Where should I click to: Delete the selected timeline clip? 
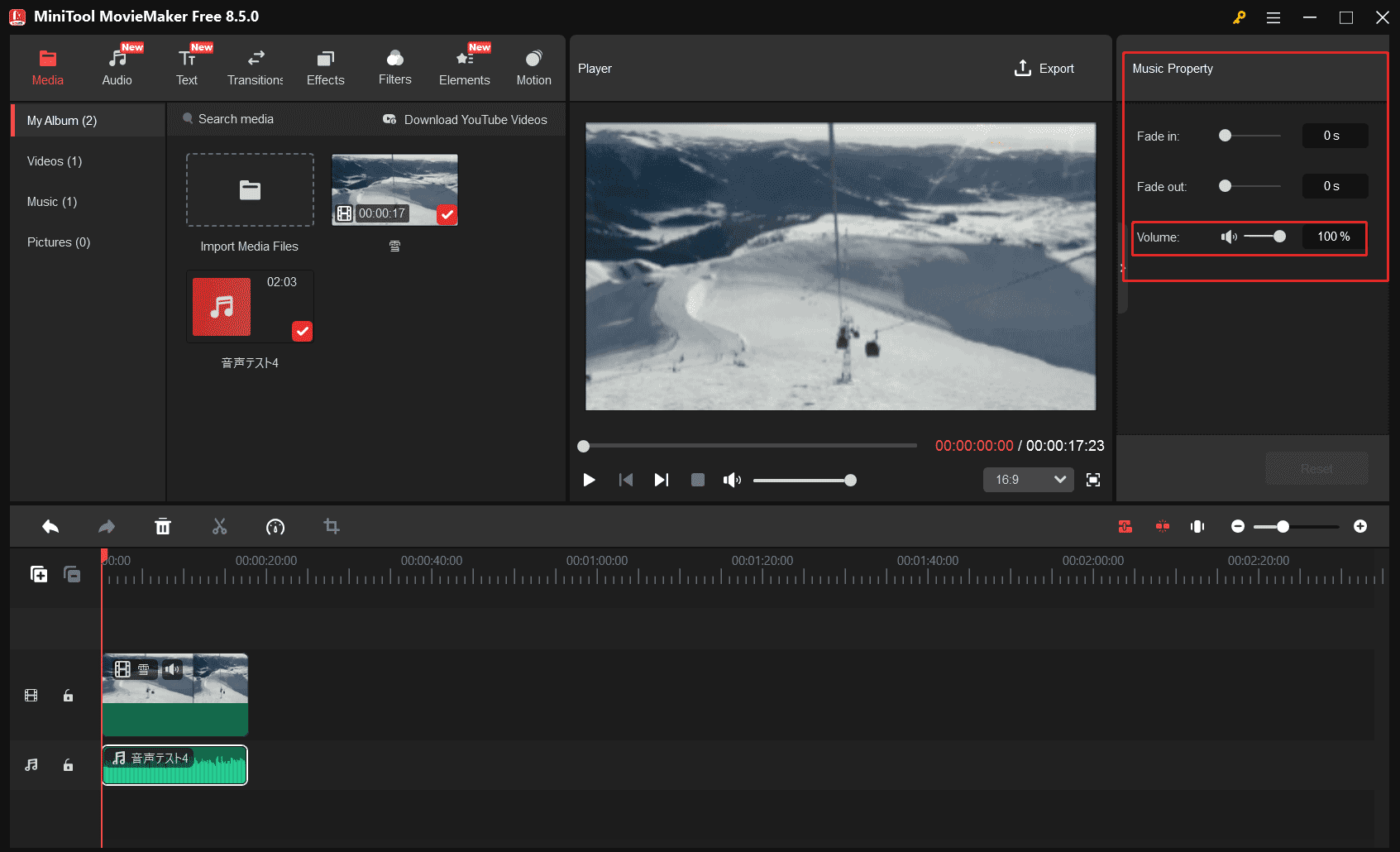point(163,526)
